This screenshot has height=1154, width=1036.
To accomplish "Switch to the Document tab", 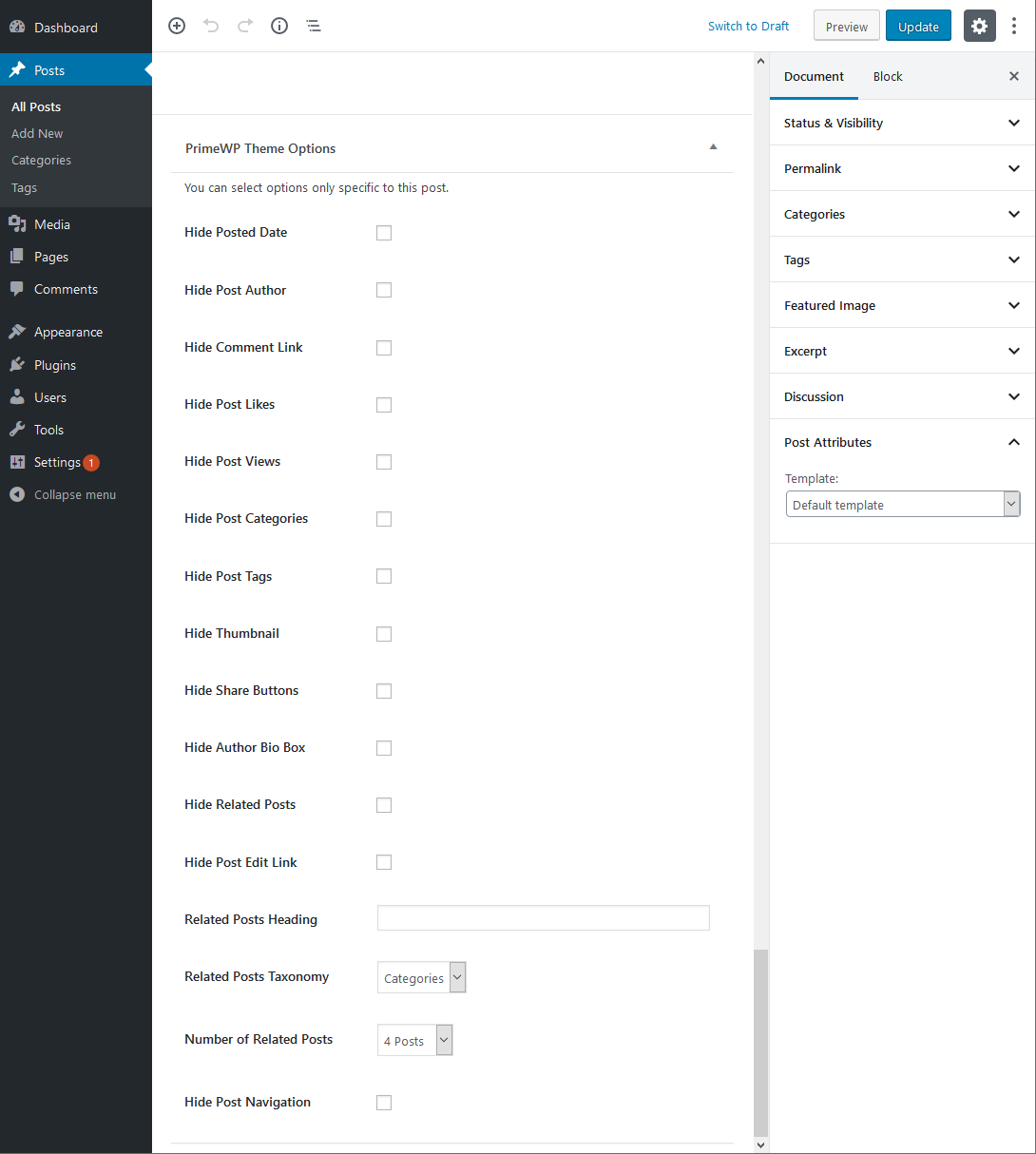I will point(814,76).
